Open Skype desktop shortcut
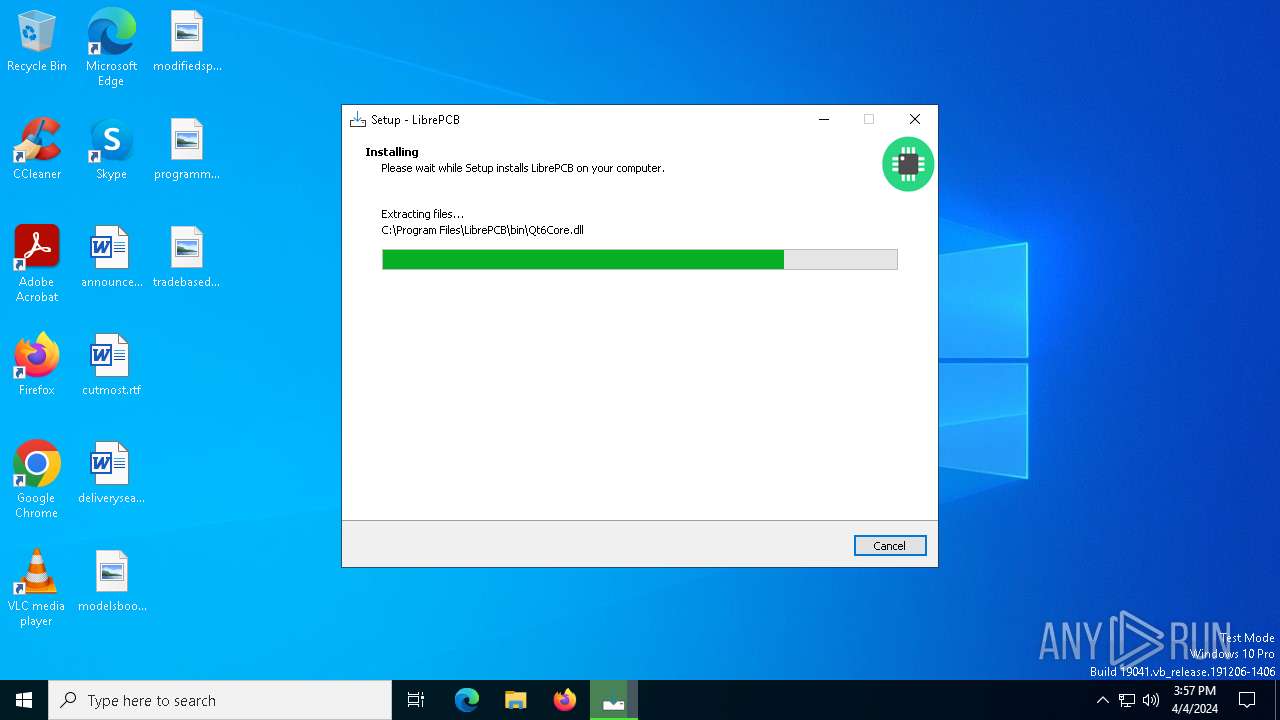Viewport: 1280px width, 720px height. [111, 150]
